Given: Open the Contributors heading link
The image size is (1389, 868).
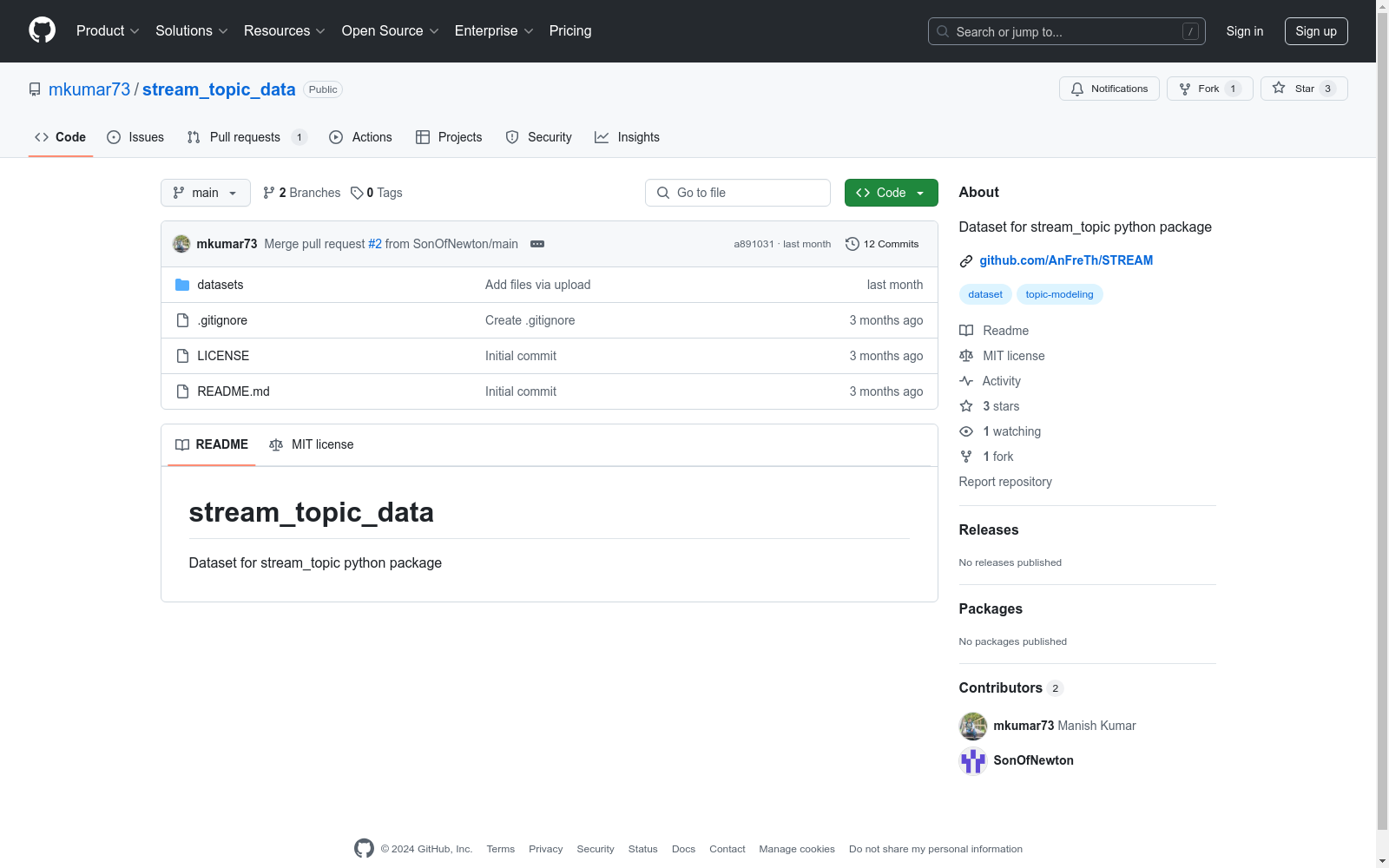Looking at the screenshot, I should (x=1011, y=687).
